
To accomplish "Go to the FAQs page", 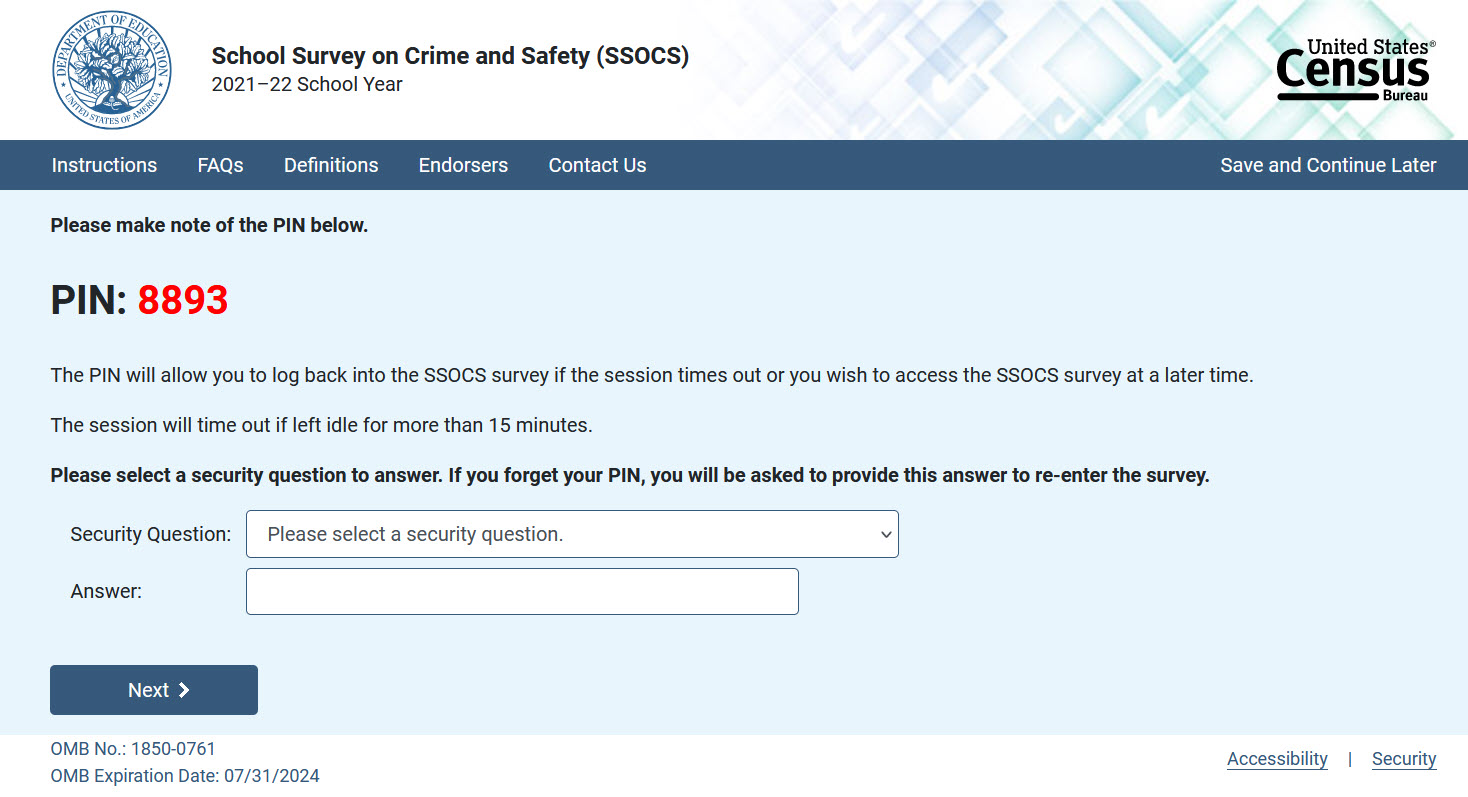I will tap(220, 165).
